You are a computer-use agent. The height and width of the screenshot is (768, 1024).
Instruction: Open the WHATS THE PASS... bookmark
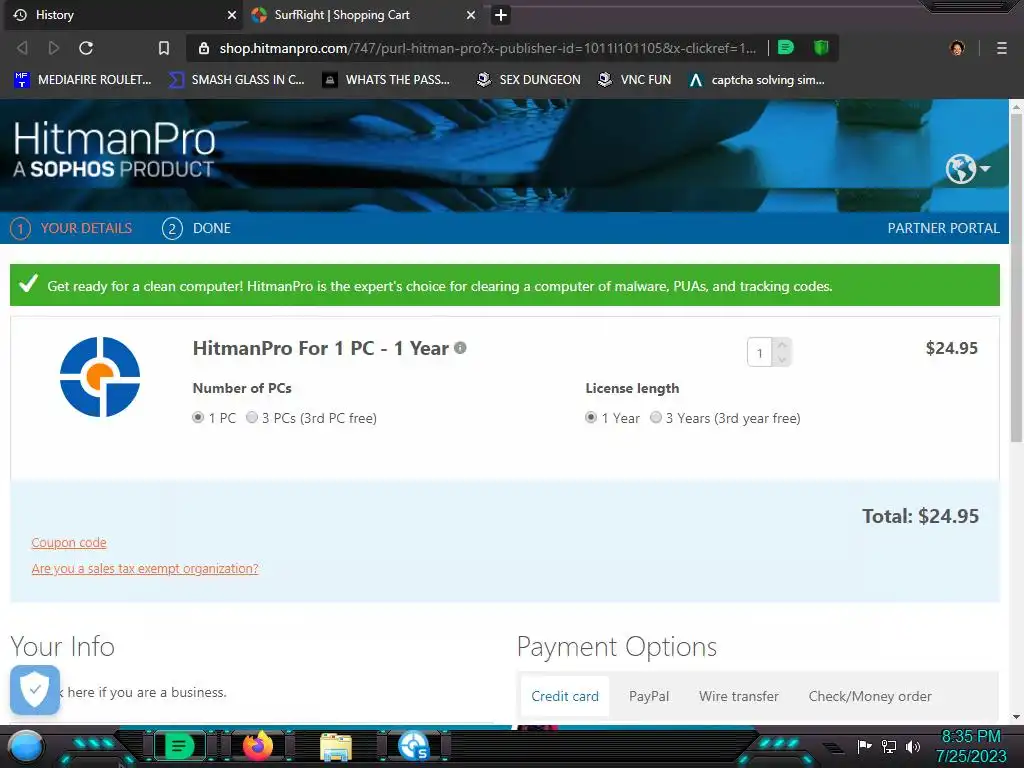pos(386,80)
